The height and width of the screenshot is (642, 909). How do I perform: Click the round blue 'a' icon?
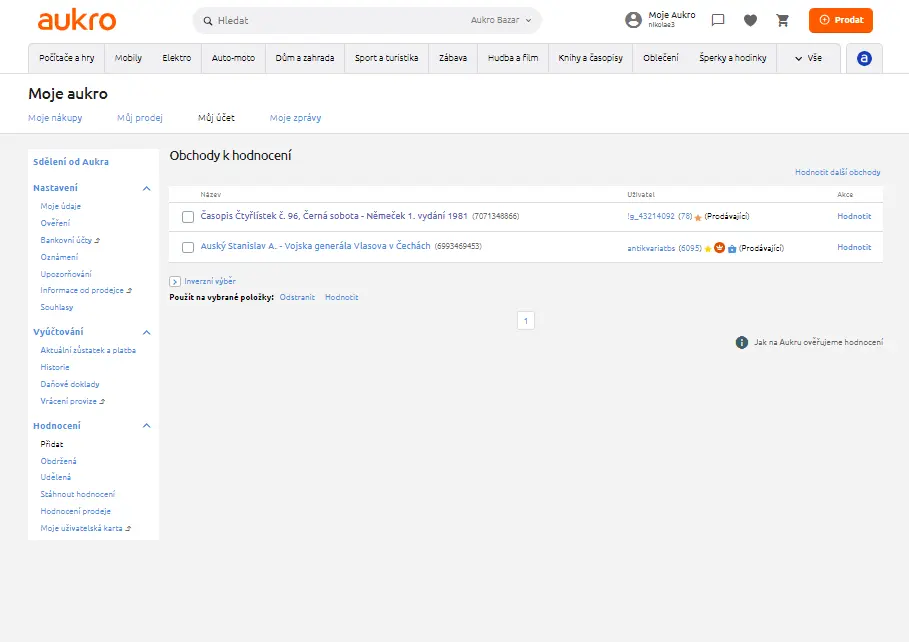click(x=864, y=58)
